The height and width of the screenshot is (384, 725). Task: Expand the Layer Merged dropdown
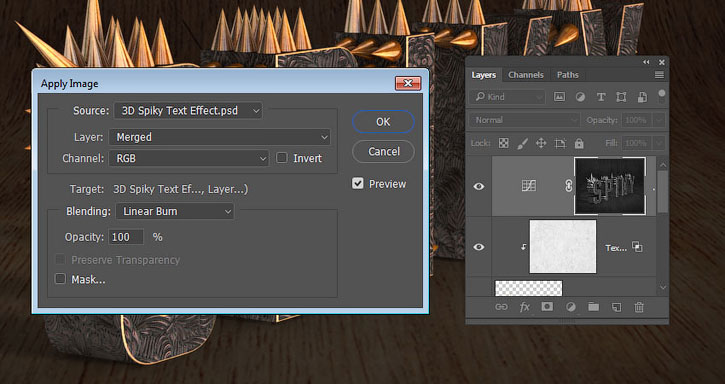pos(220,137)
